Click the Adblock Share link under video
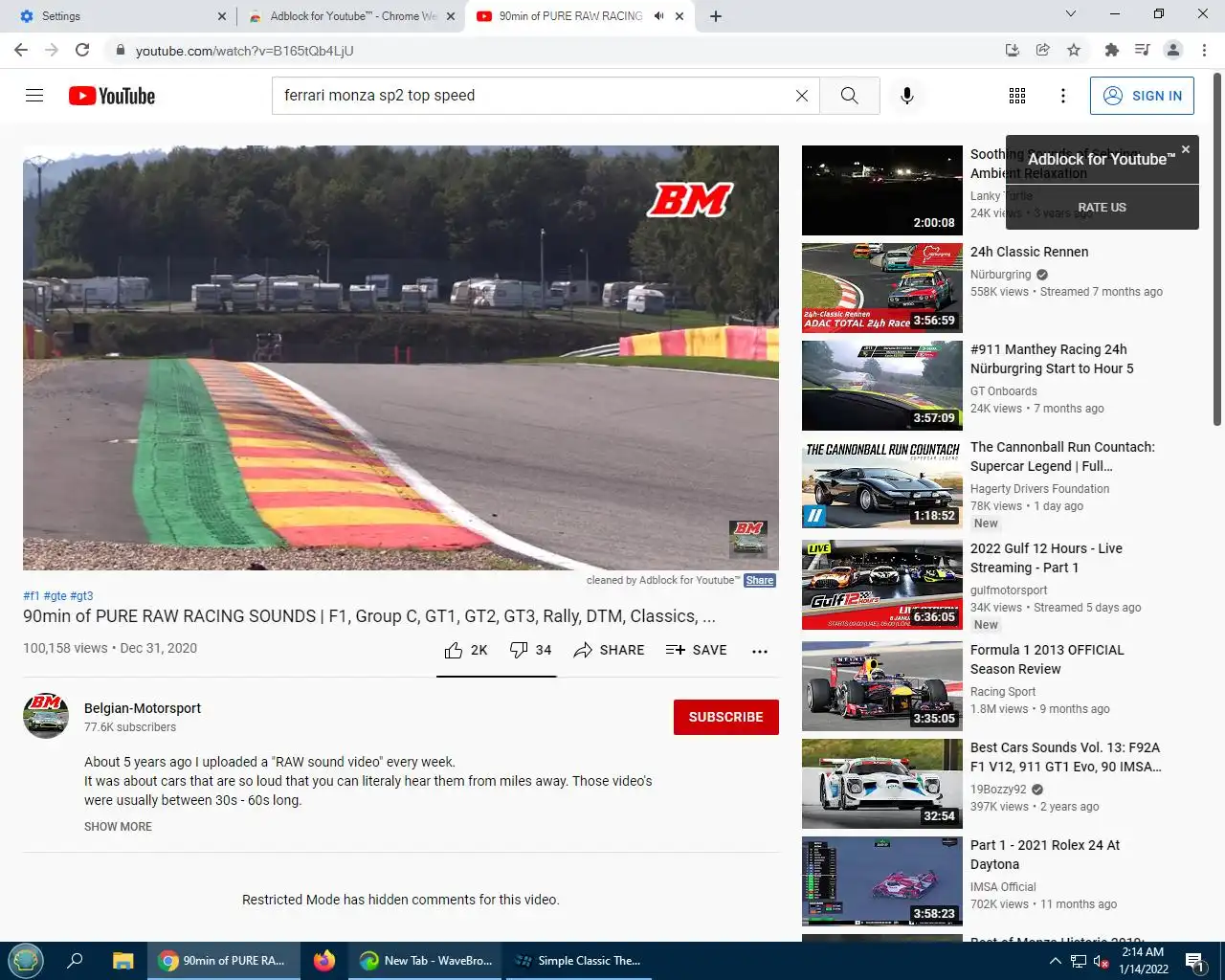 (760, 580)
